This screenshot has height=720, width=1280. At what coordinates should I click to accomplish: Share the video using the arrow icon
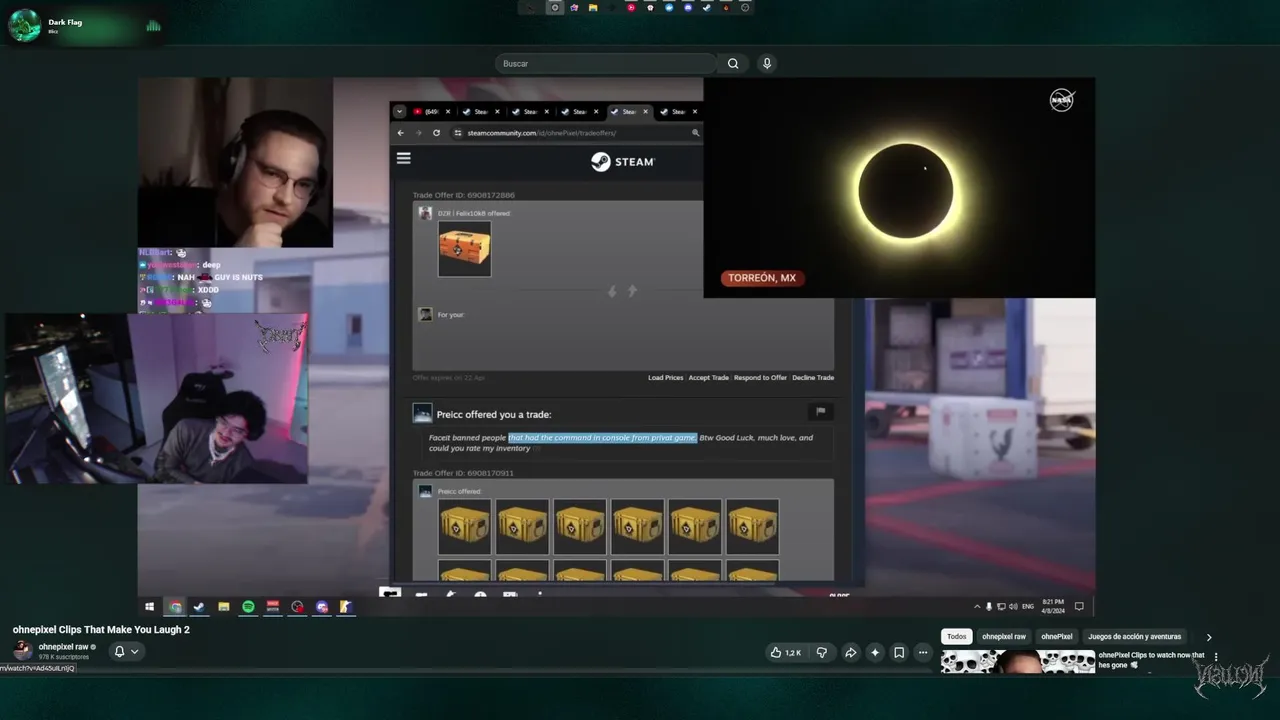(x=850, y=653)
